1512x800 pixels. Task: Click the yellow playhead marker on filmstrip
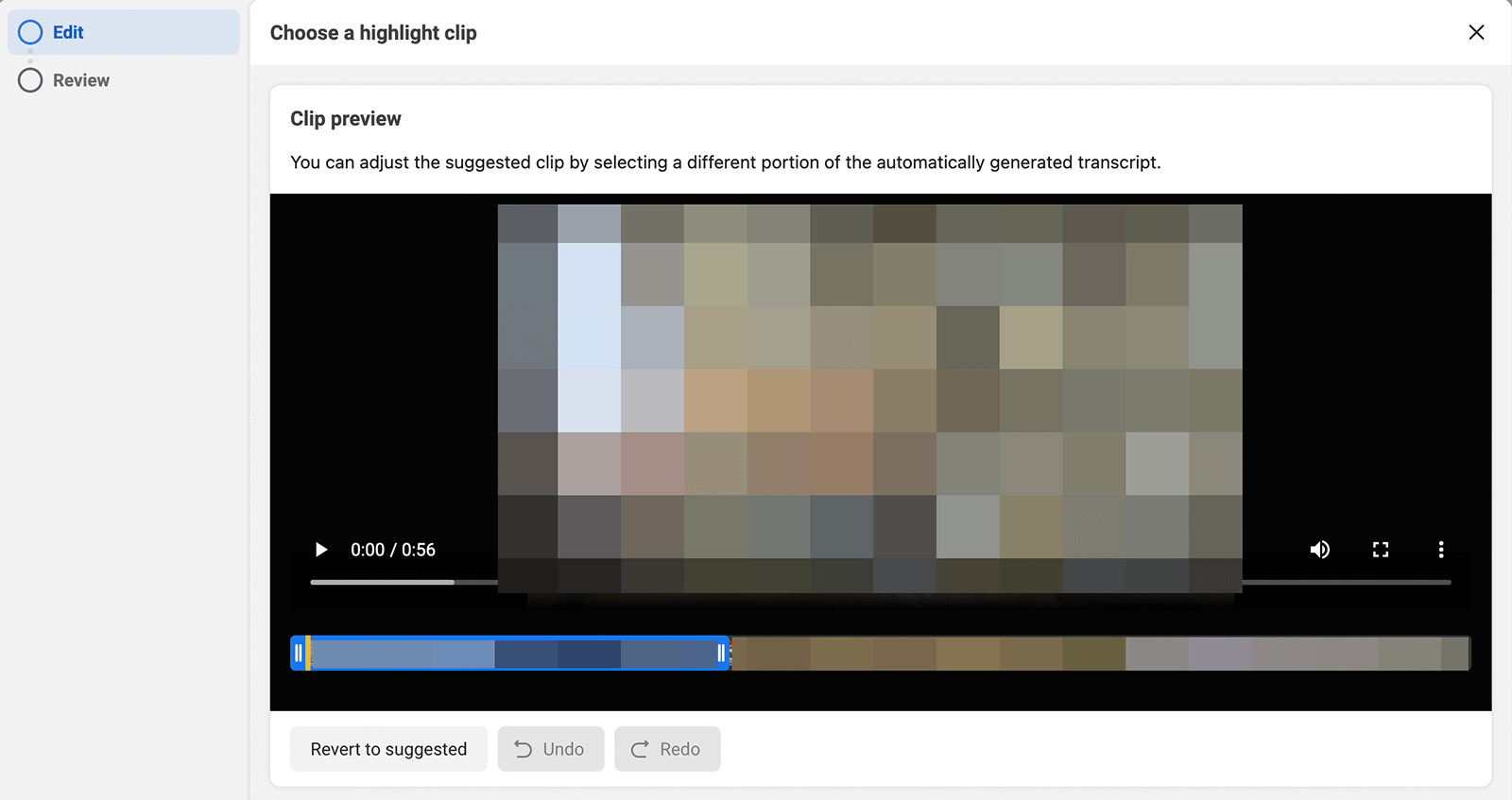308,653
